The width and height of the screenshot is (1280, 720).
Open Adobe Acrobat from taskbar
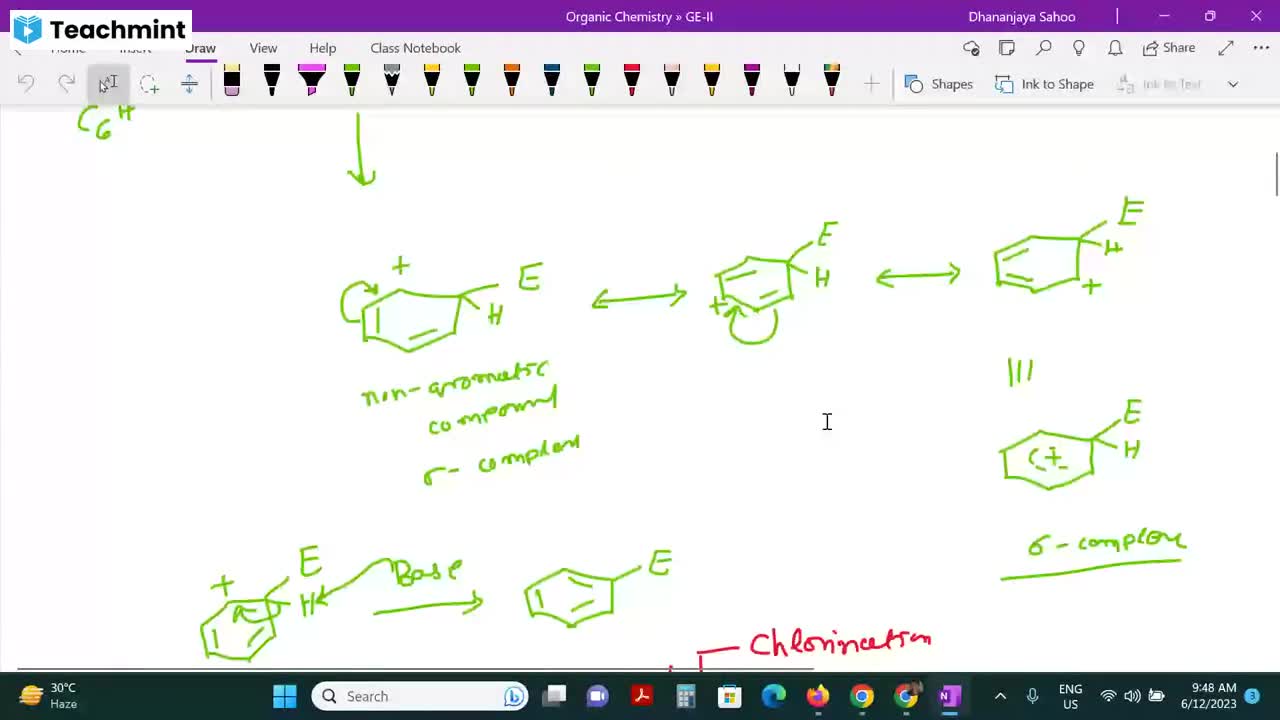(641, 696)
